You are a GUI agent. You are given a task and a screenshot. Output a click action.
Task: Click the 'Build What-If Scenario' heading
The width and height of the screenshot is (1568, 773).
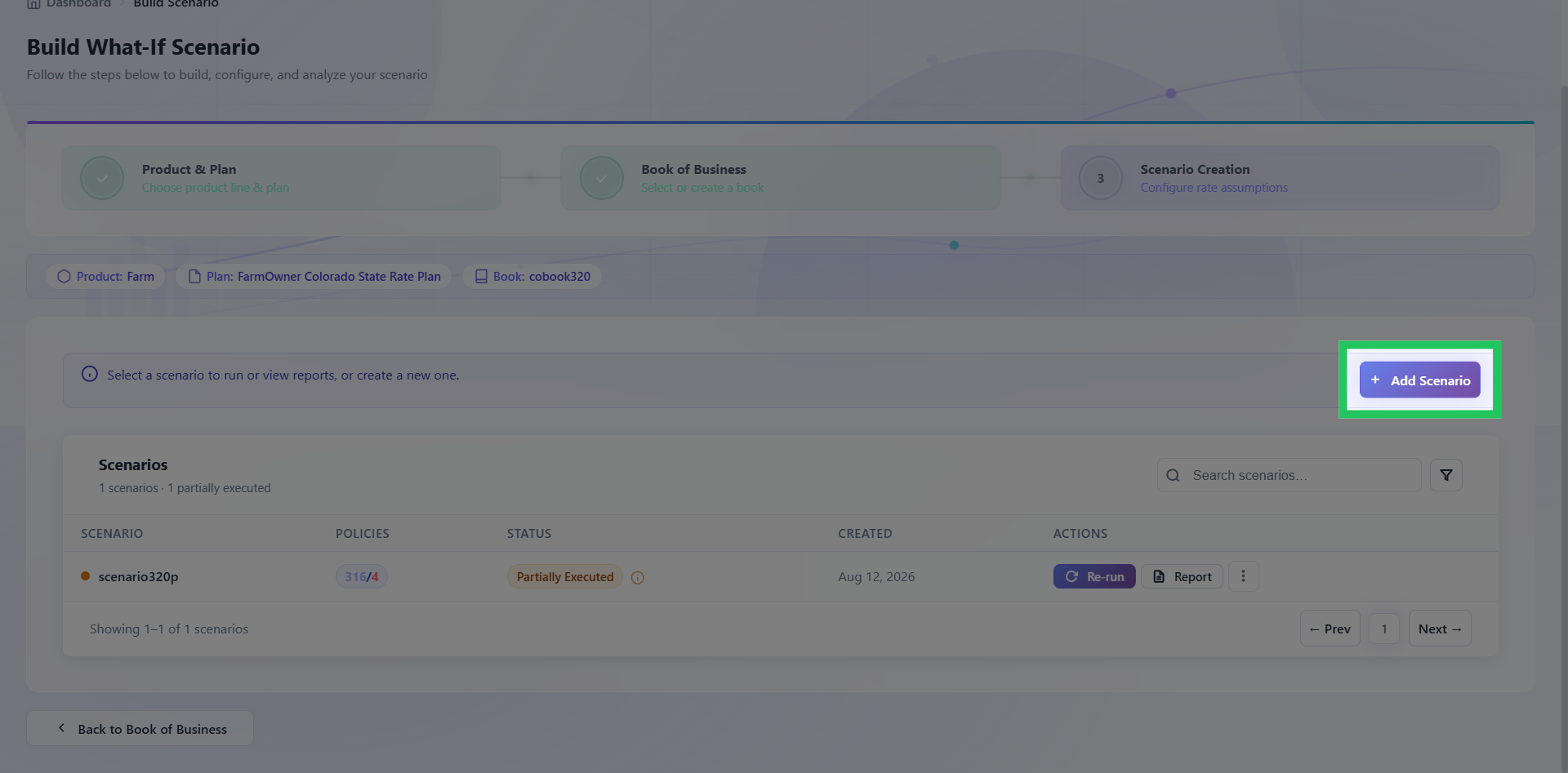click(143, 47)
